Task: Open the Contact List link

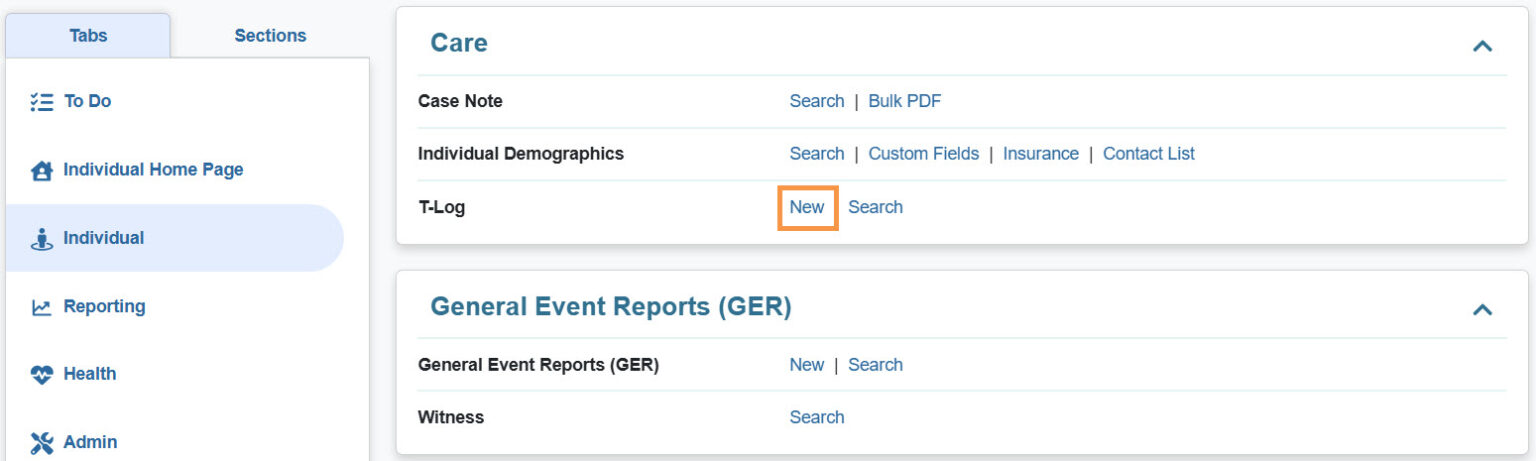Action: (1148, 154)
